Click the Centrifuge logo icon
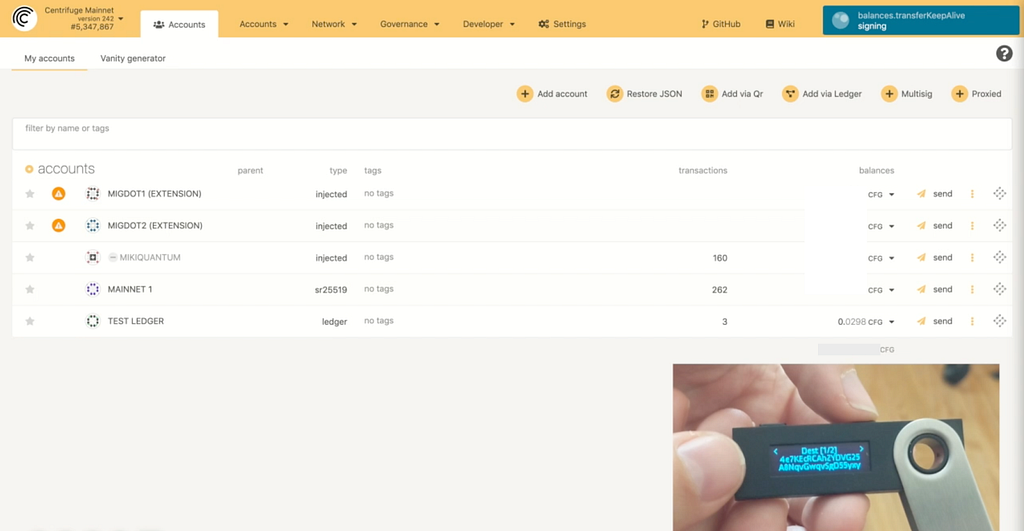Screen dimensions: 1024x531 24,18
